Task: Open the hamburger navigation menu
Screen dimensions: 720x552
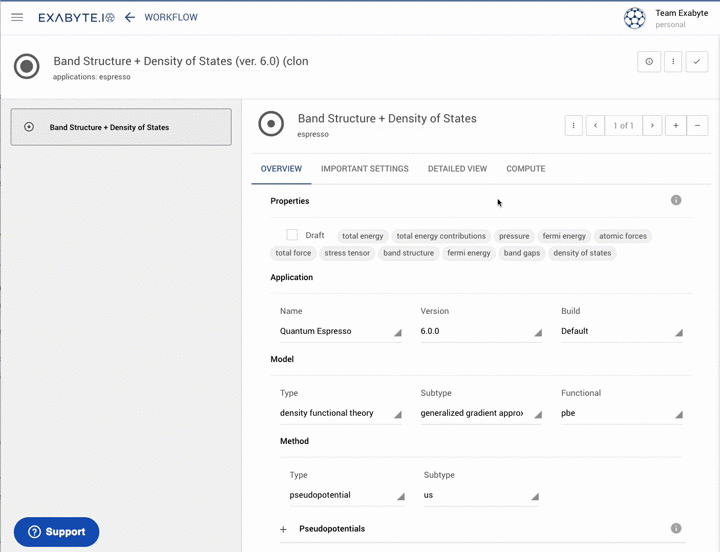Action: (x=17, y=17)
